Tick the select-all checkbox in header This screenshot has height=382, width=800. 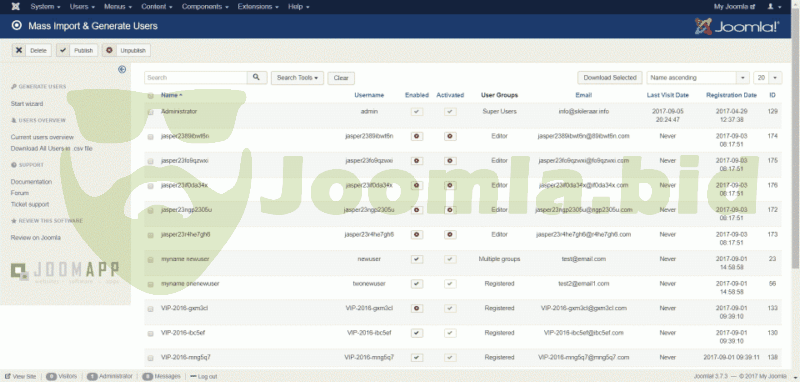pyautogui.click(x=151, y=96)
